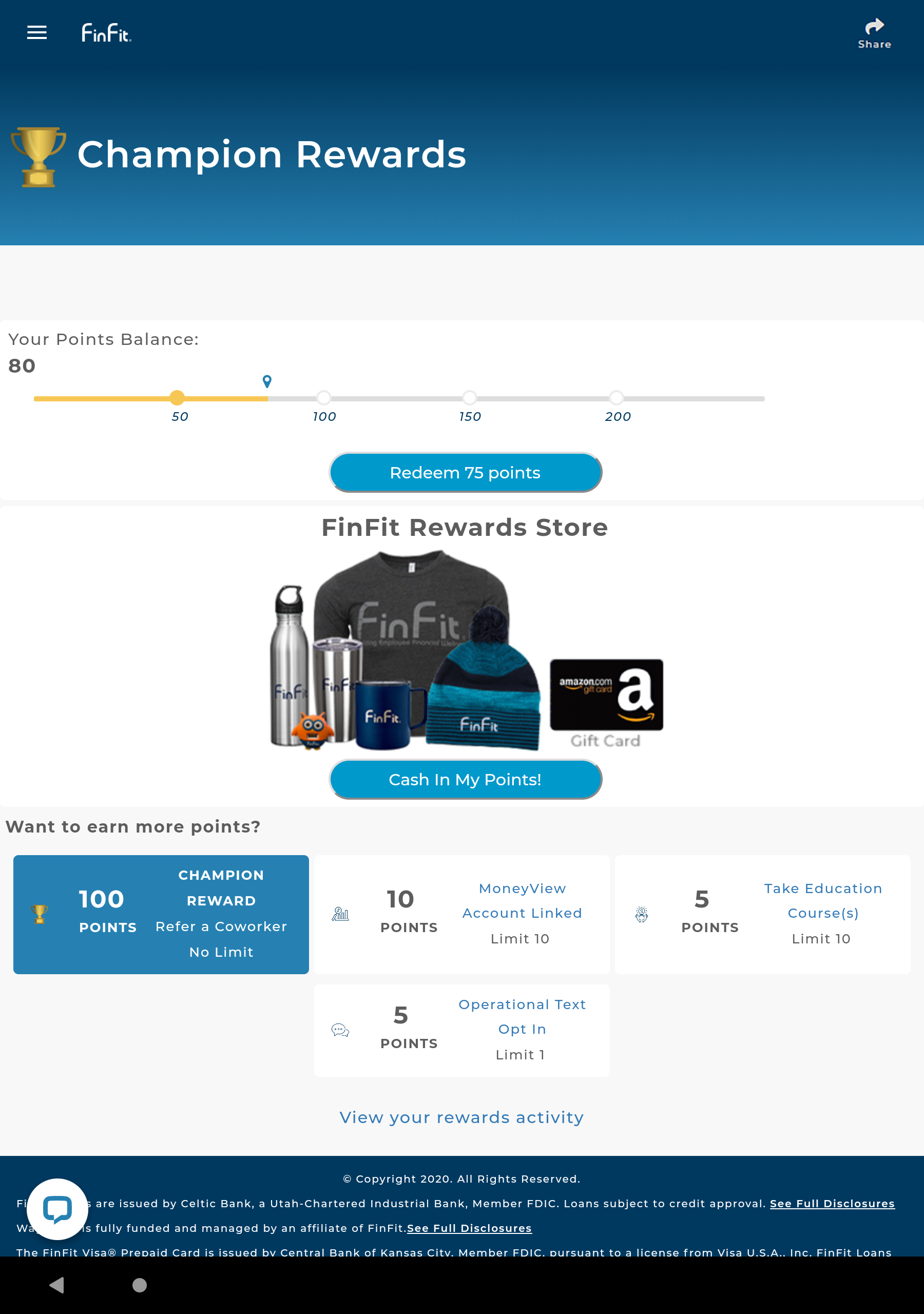Click the Copyright 2020 text
Screen dimensions: 924x1314
point(461,1179)
